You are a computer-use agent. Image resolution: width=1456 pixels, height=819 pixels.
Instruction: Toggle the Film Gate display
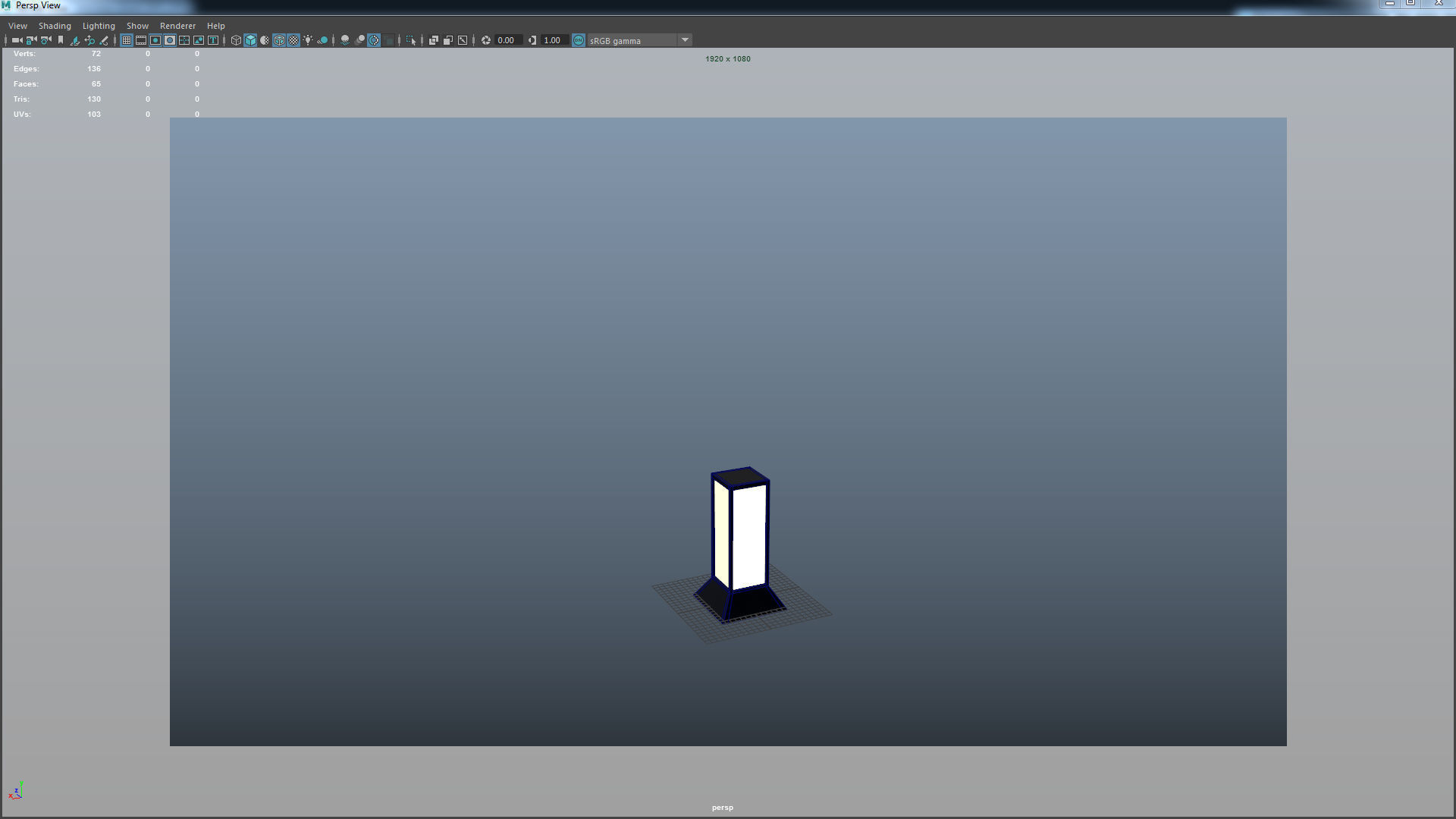pos(141,40)
